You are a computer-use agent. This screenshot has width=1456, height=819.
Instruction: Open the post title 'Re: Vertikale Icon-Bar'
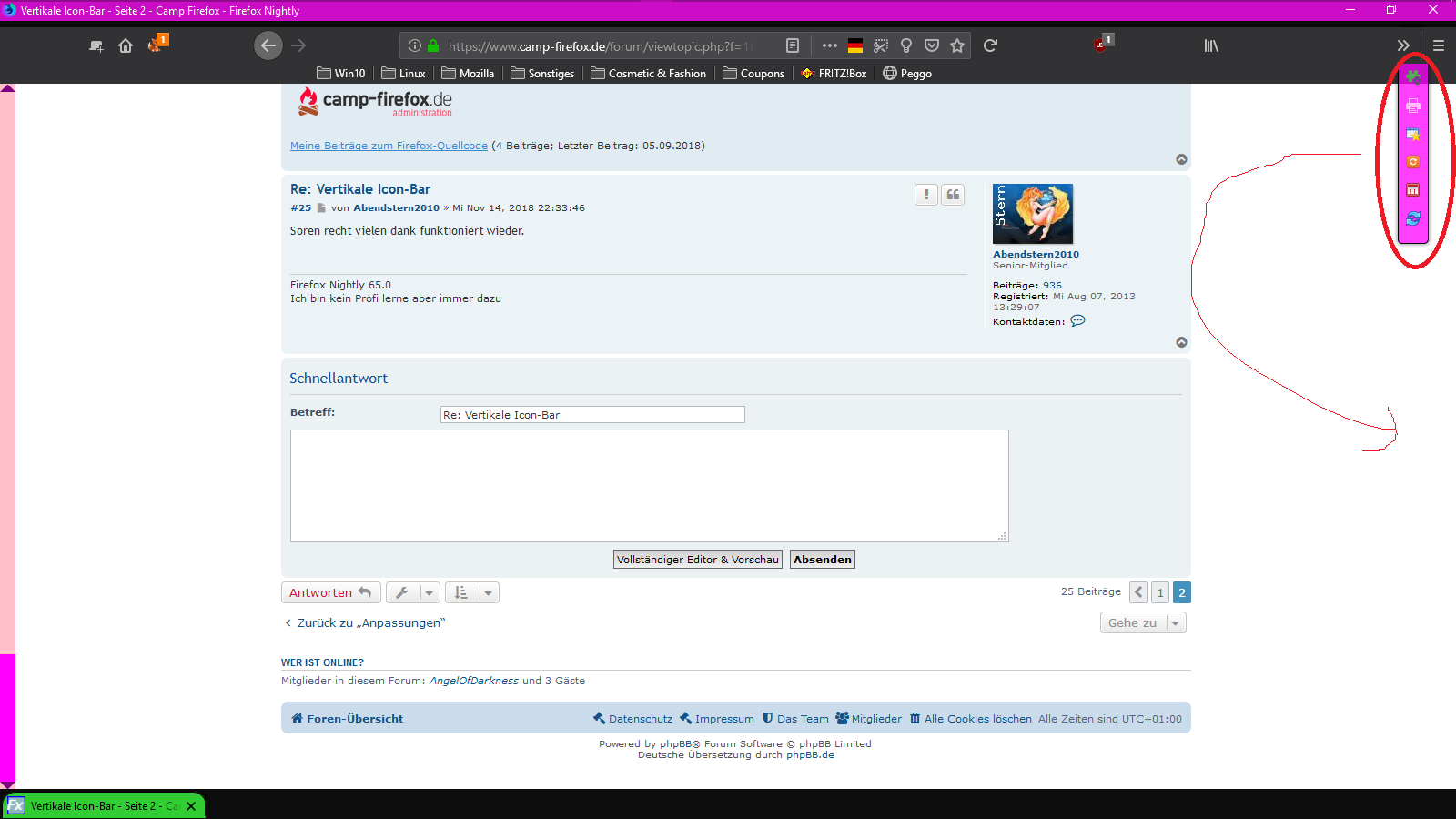(x=360, y=189)
